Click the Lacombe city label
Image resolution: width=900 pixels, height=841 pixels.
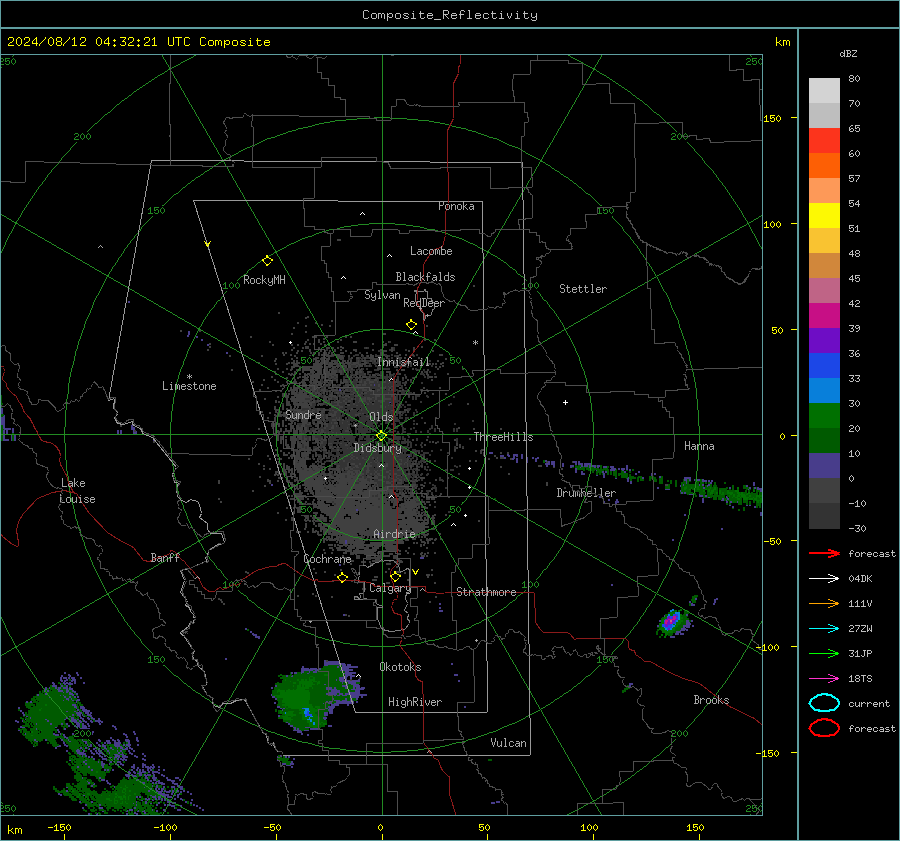tap(431, 251)
